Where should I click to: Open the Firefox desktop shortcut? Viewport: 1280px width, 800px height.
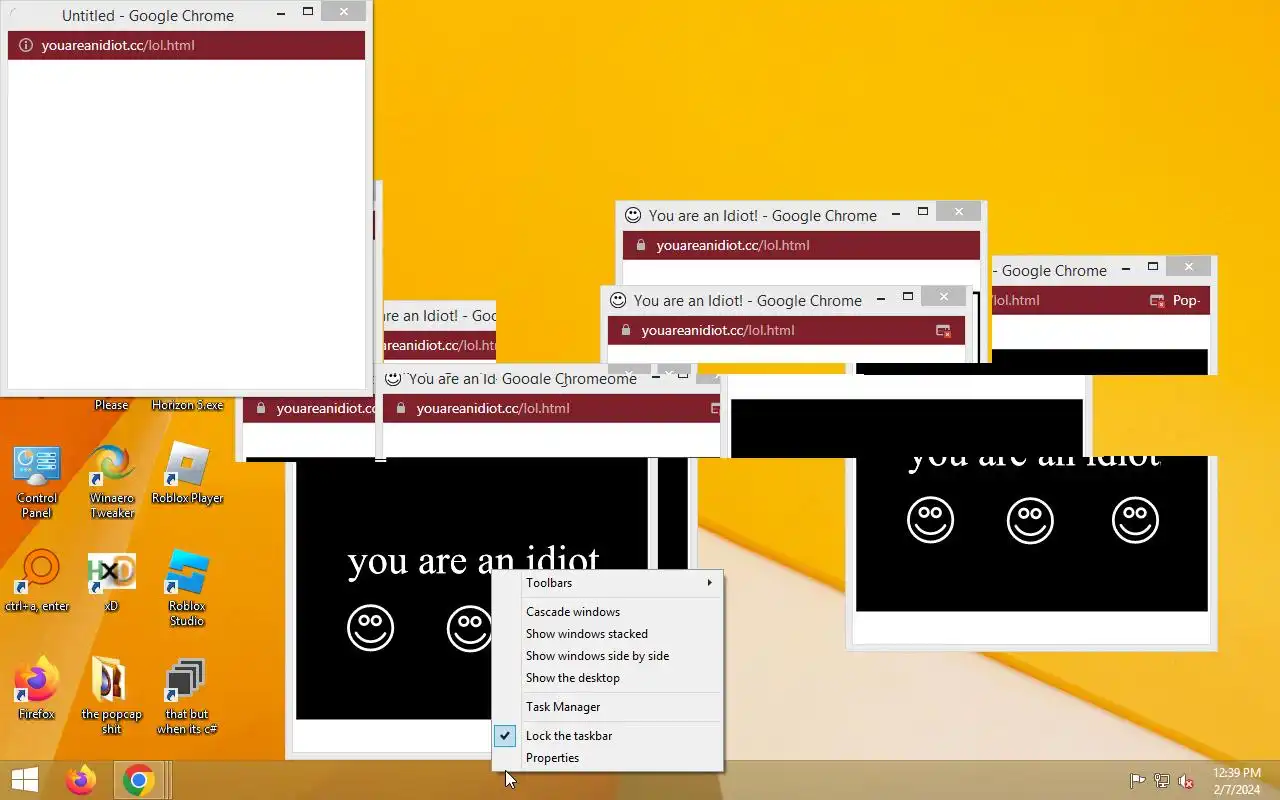coord(37,689)
